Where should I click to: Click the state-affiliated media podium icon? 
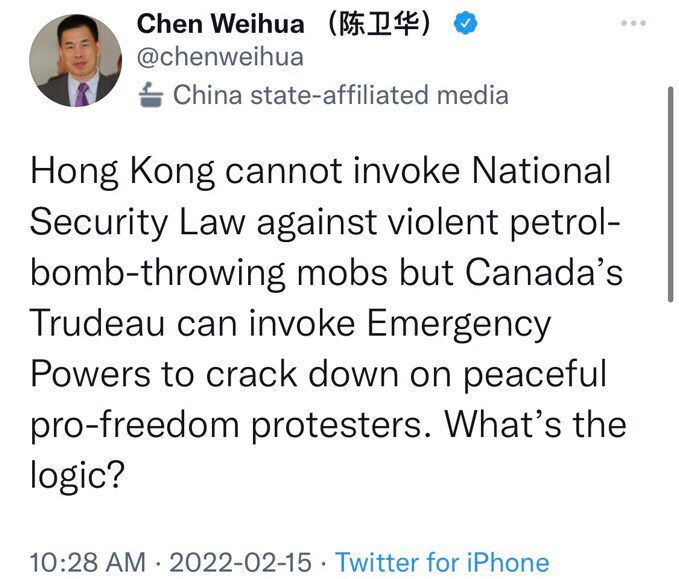tap(151, 94)
